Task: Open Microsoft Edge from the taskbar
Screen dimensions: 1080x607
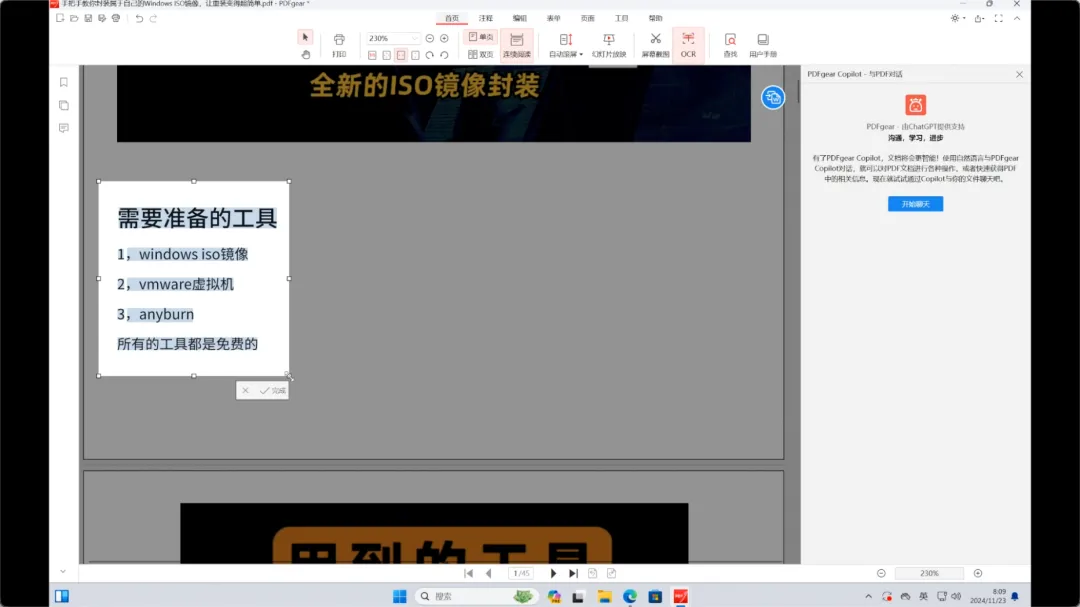Action: pos(630,596)
